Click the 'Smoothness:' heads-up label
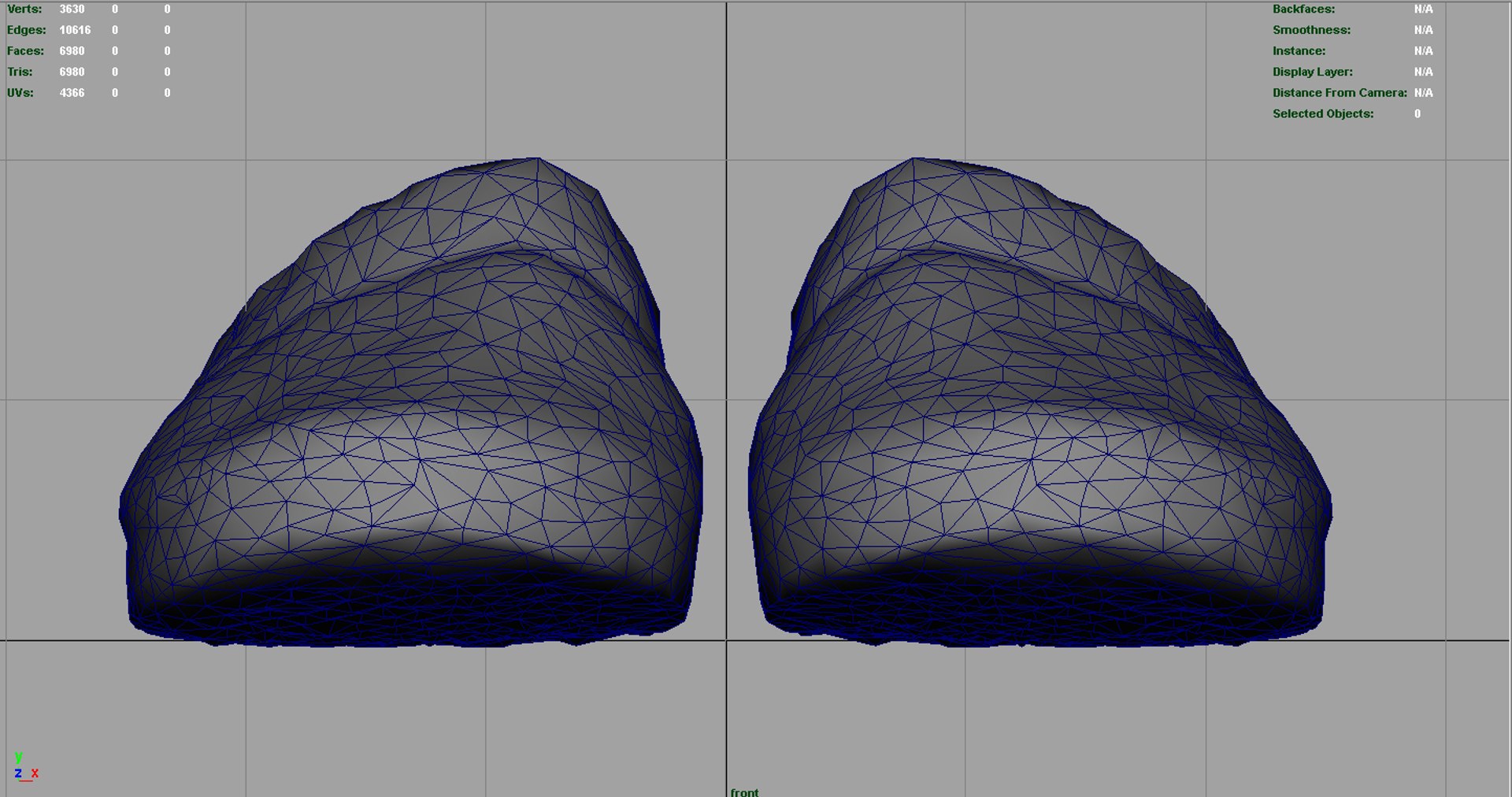The height and width of the screenshot is (797, 1512). point(1311,30)
